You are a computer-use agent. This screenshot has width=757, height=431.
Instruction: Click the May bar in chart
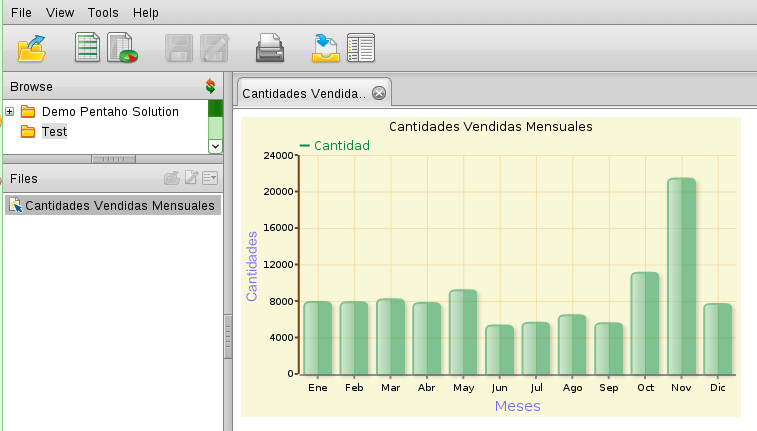pos(463,332)
